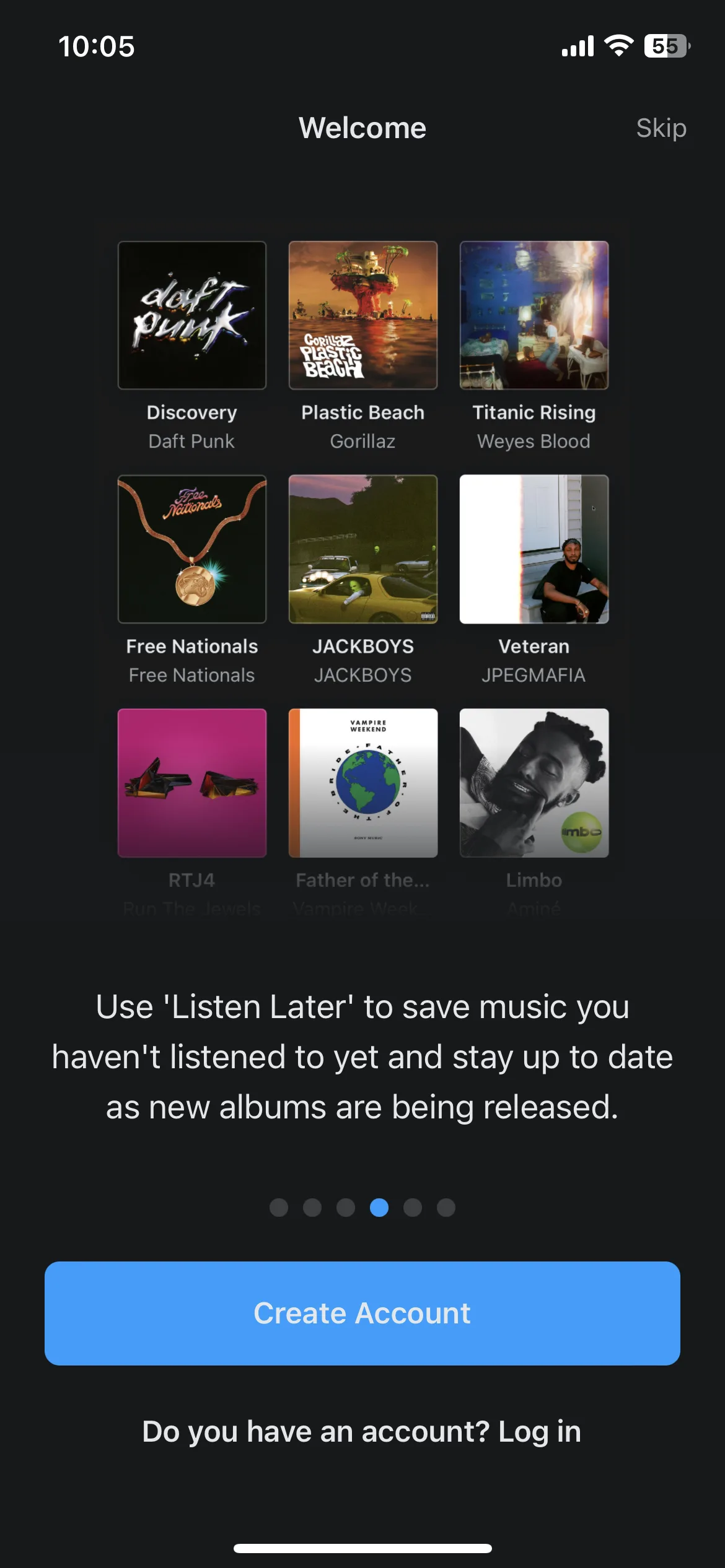
Task: Open the Father of the Bride cover
Action: click(363, 783)
